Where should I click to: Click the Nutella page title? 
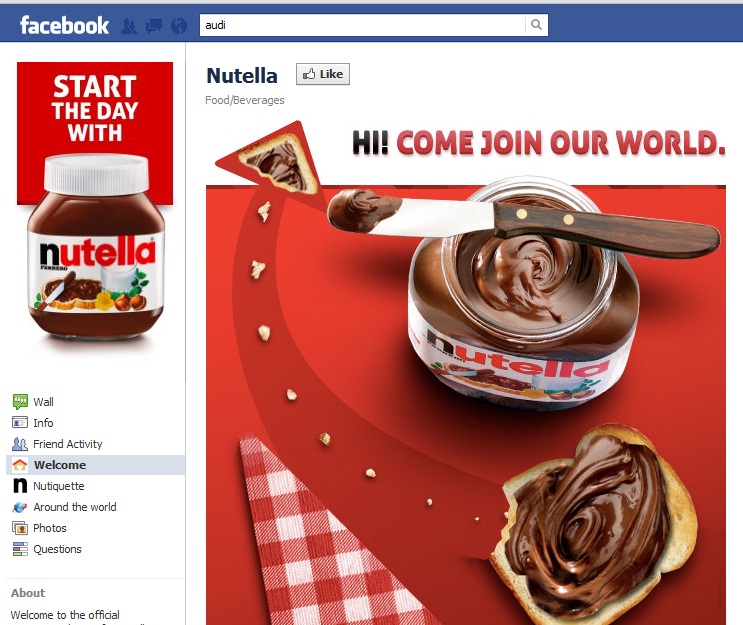click(242, 76)
